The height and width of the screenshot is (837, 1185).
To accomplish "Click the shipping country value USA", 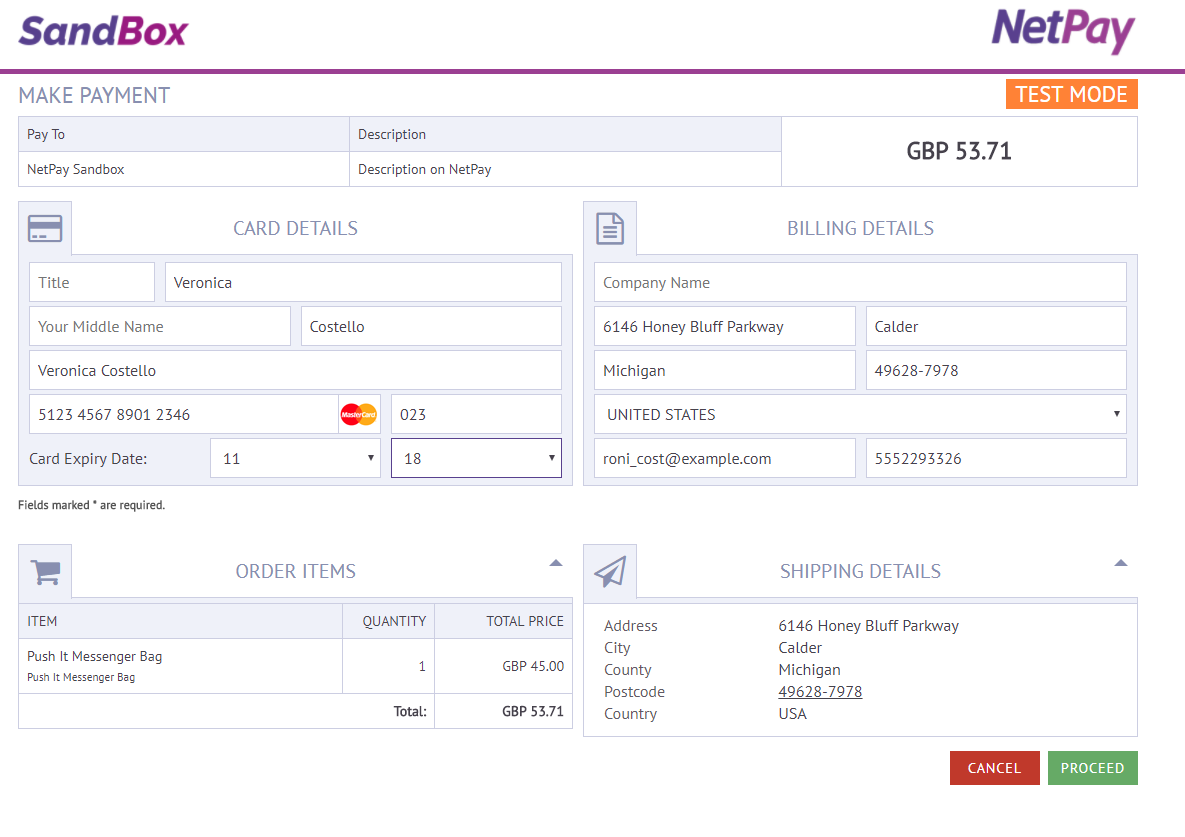I will tap(792, 714).
